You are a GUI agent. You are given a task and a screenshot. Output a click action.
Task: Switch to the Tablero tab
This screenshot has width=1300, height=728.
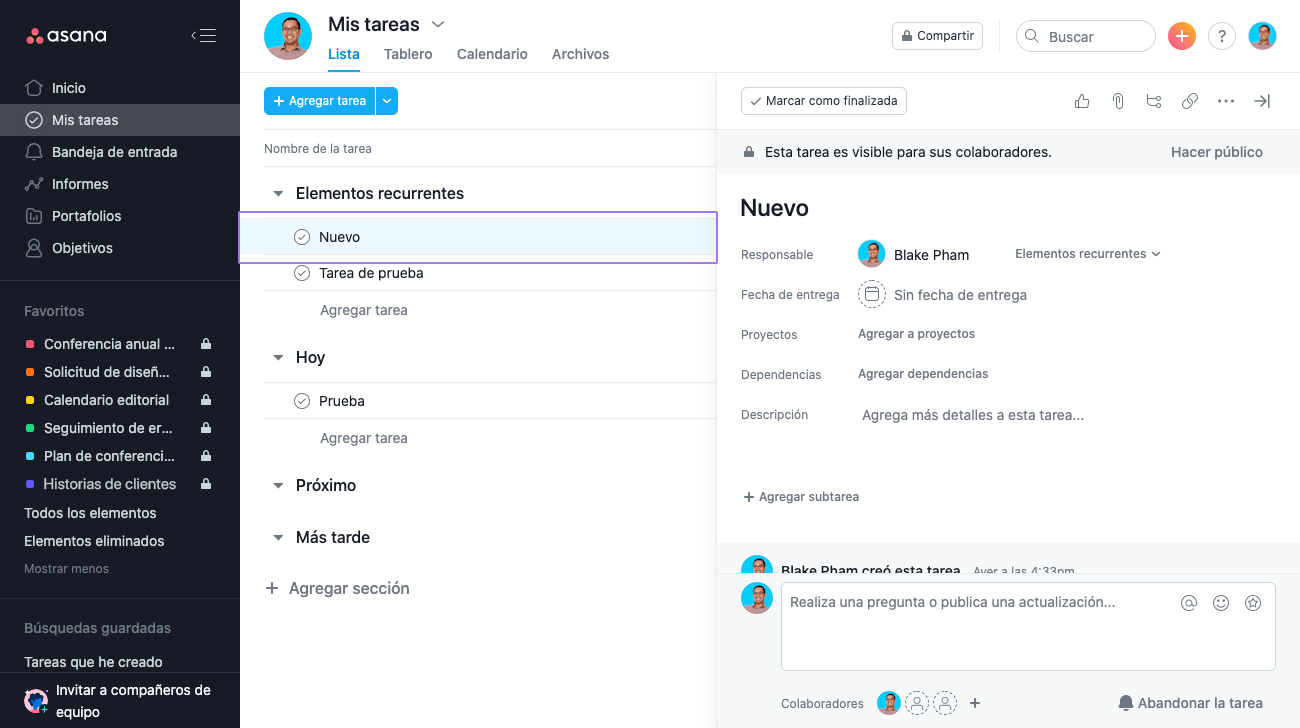[408, 54]
